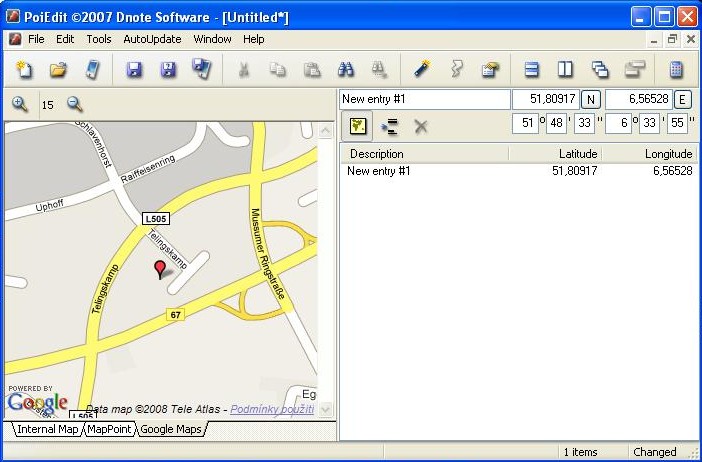Switch to the Internal Map tab
702x462 pixels.
click(x=46, y=429)
